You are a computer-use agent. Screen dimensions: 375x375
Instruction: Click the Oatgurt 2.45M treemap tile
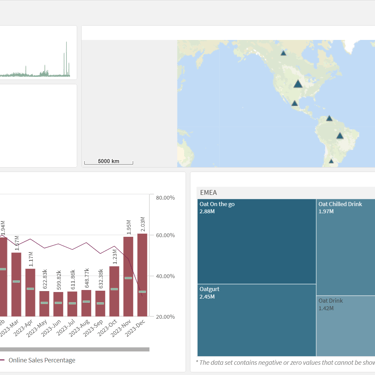point(257,320)
